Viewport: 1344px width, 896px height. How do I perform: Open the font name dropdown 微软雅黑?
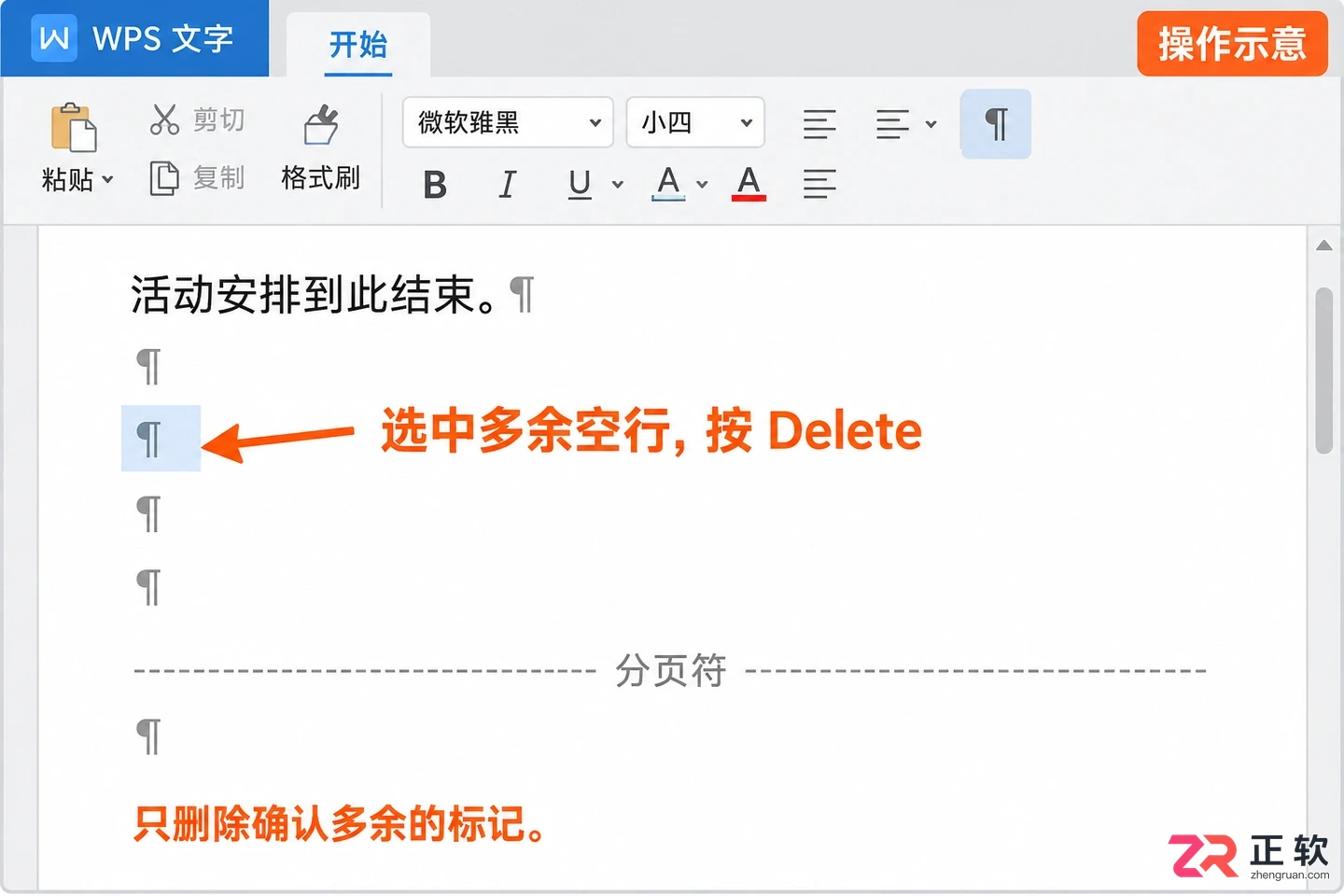508,122
